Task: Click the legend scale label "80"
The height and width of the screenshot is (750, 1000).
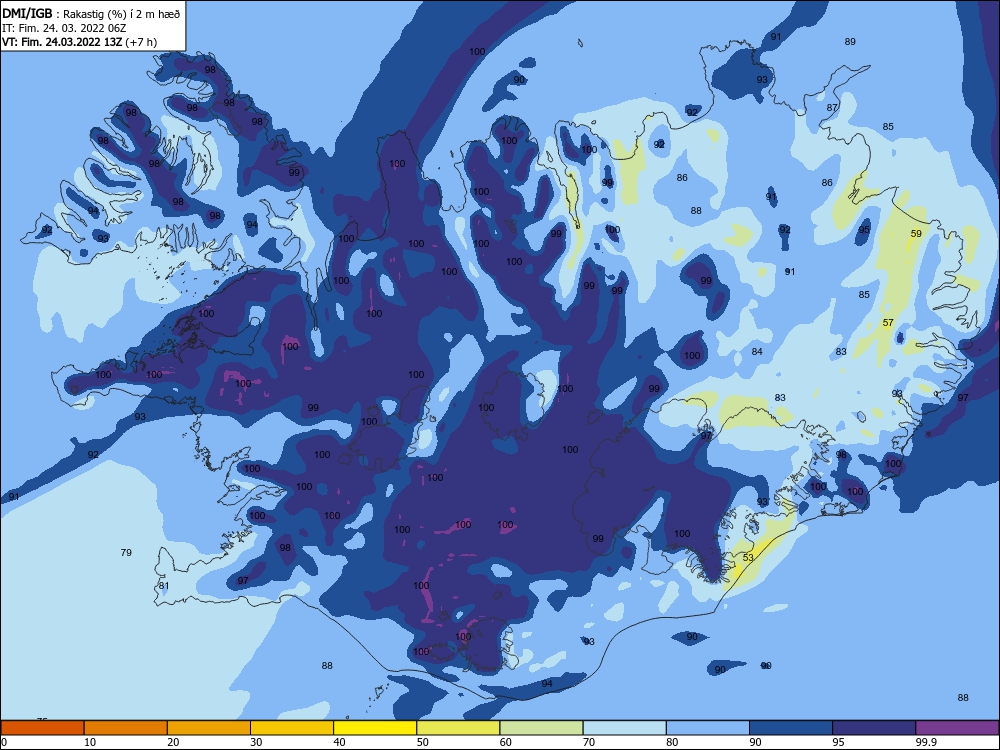Action: [672, 742]
